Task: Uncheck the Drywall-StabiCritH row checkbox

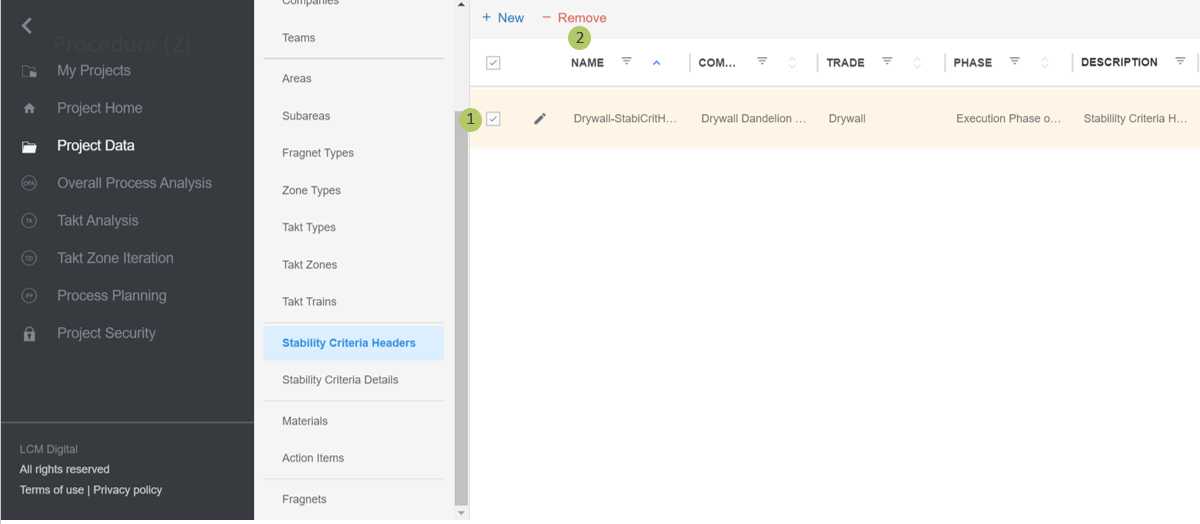Action: click(x=493, y=119)
